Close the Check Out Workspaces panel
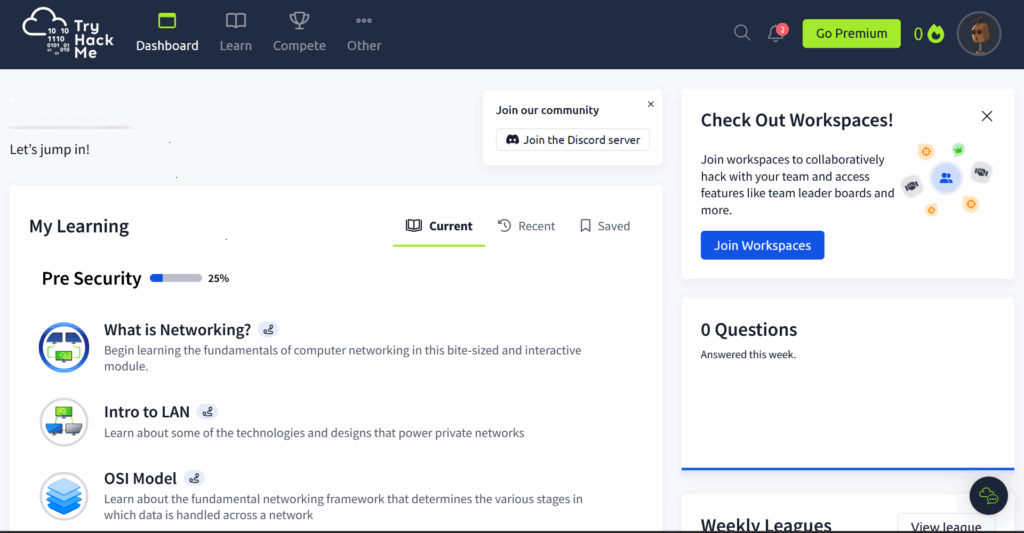Image resolution: width=1024 pixels, height=533 pixels. click(987, 116)
